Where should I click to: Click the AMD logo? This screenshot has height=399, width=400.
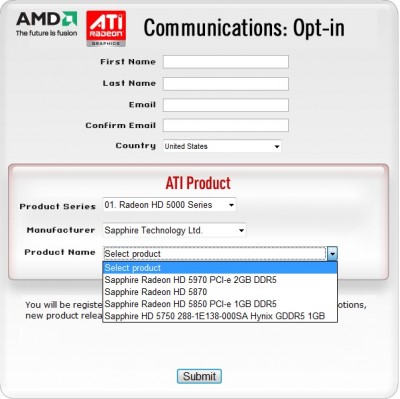pyautogui.click(x=47, y=24)
